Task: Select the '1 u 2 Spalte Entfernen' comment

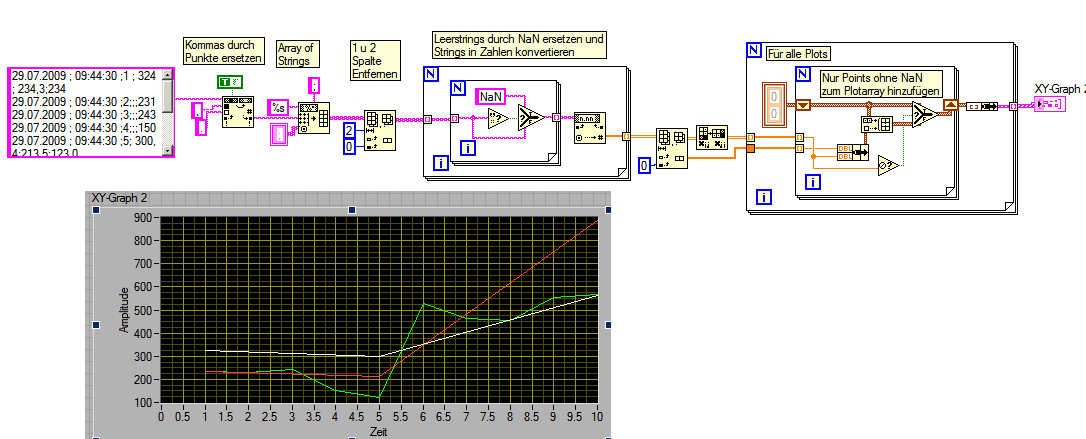Action: tap(375, 60)
